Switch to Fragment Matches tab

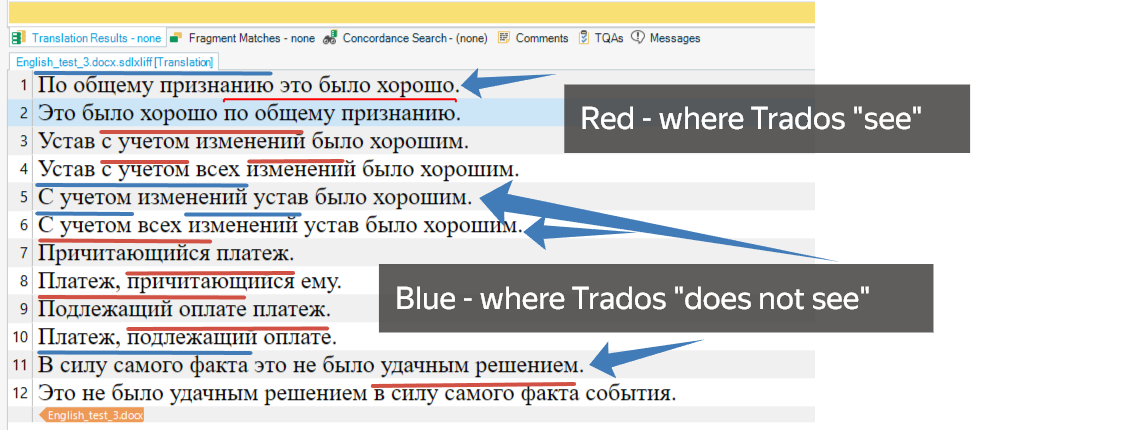[243, 38]
